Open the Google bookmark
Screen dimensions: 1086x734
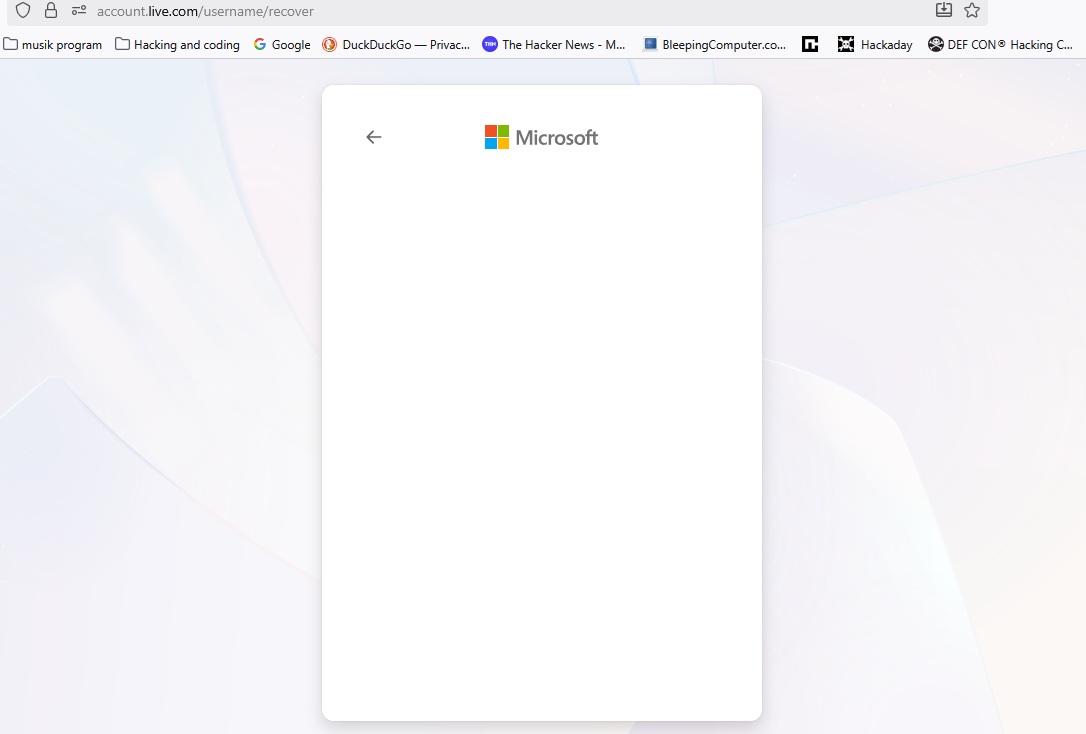[x=282, y=44]
